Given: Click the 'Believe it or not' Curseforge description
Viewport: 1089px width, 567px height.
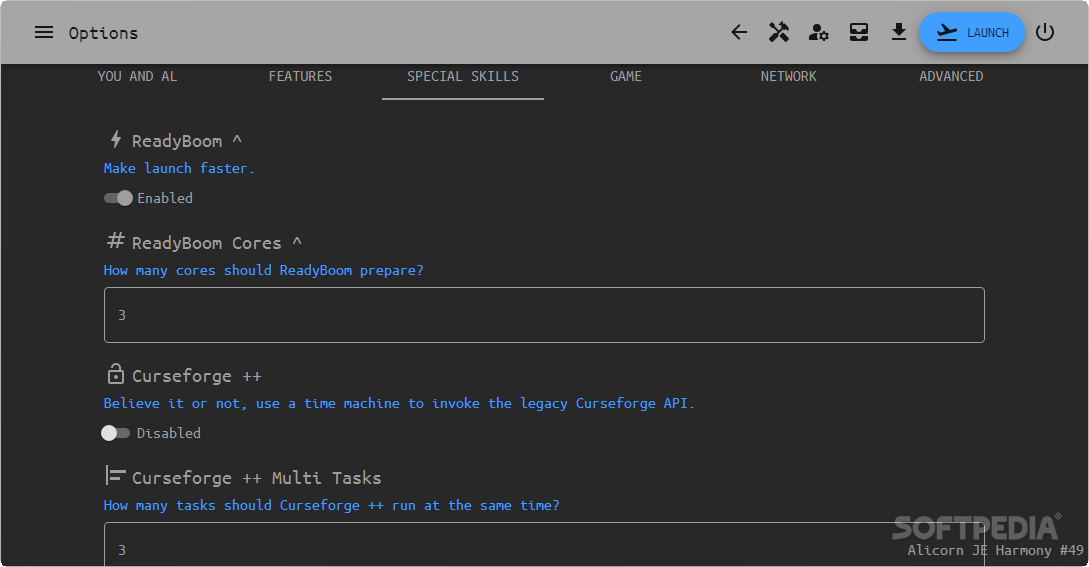Looking at the screenshot, I should [399, 404].
